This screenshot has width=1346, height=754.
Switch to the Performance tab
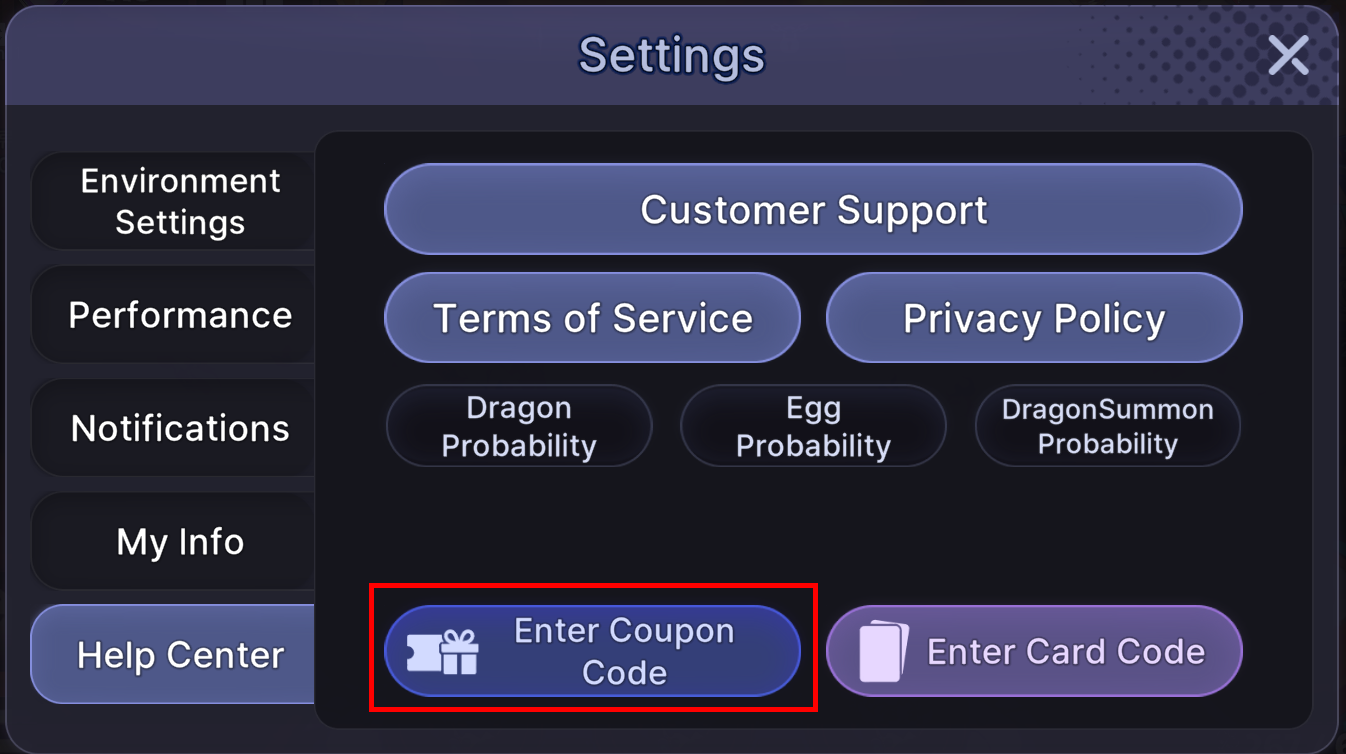coord(179,315)
